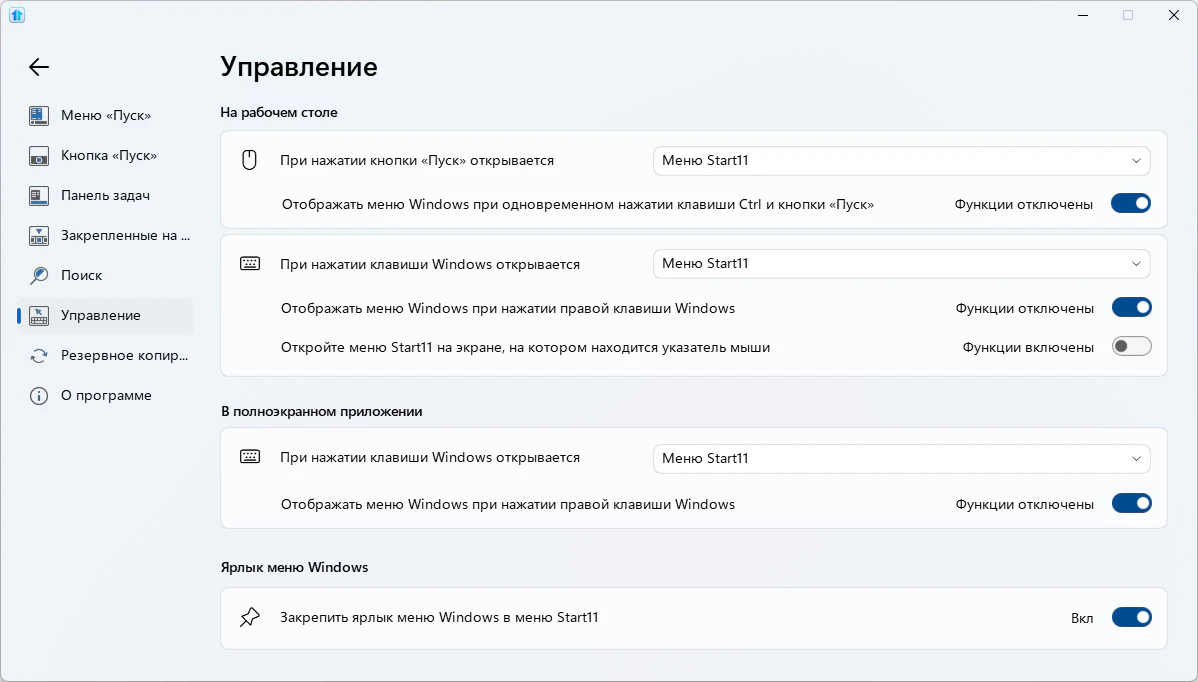Click the «На рабочем столе» section label
Screen dimensions: 1198x682
[x=279, y=112]
